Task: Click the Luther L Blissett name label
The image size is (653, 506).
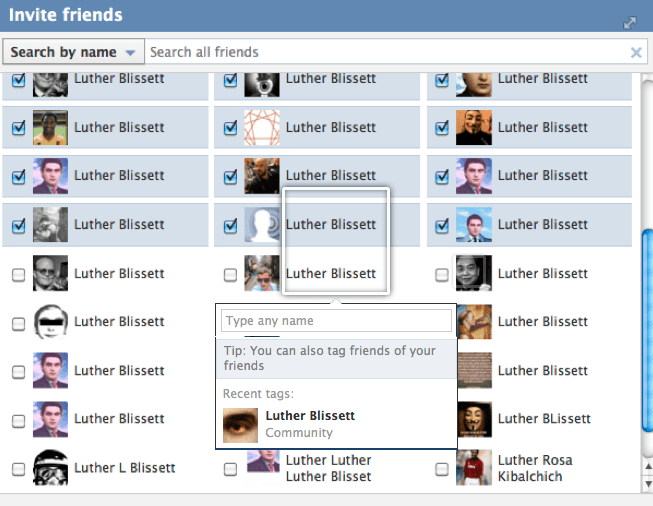Action: [124, 468]
